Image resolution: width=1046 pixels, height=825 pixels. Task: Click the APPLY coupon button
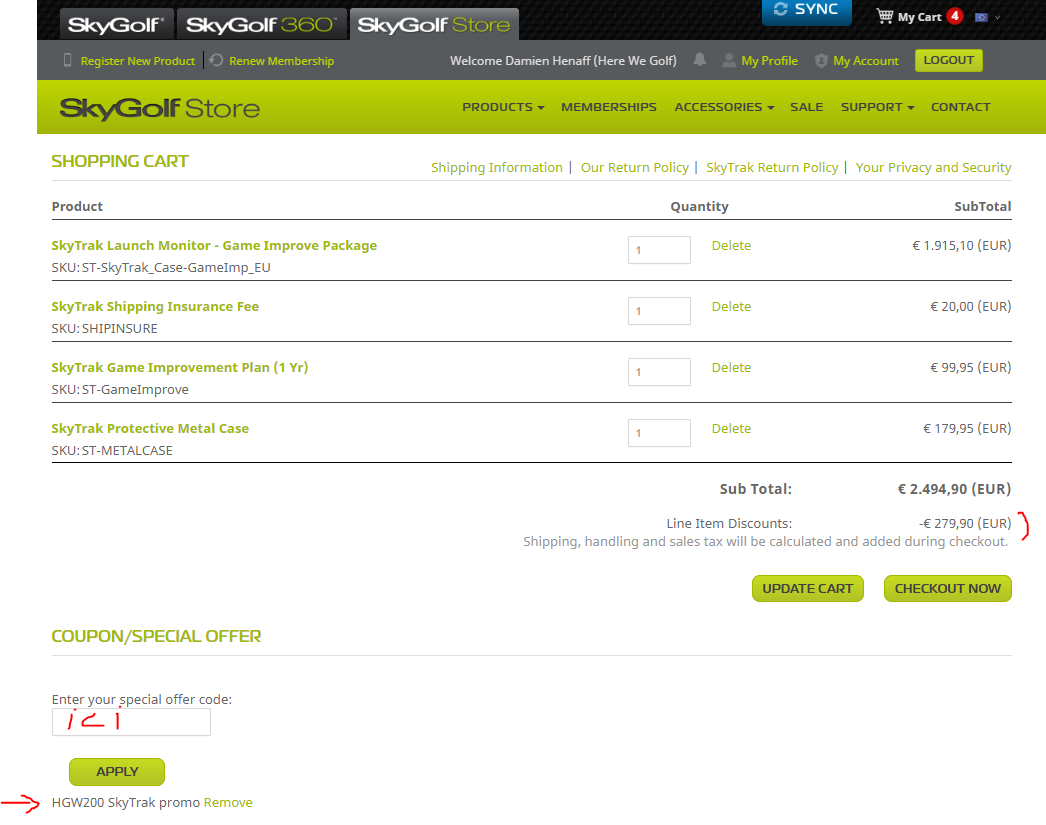point(117,772)
